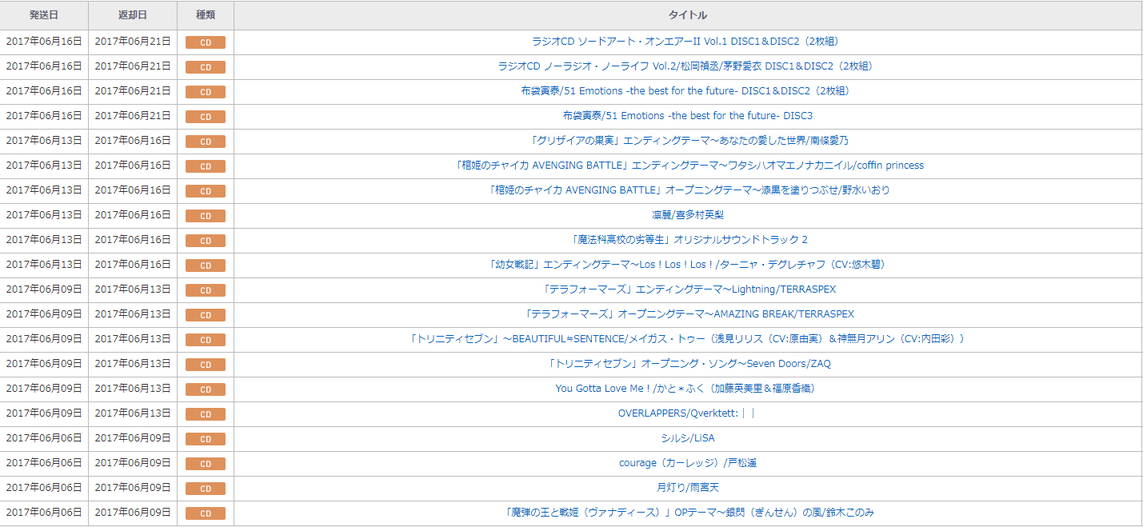Select ship date 2017年06月06日 in シルシ/LiSA row
The image size is (1143, 527).
[x=44, y=438]
